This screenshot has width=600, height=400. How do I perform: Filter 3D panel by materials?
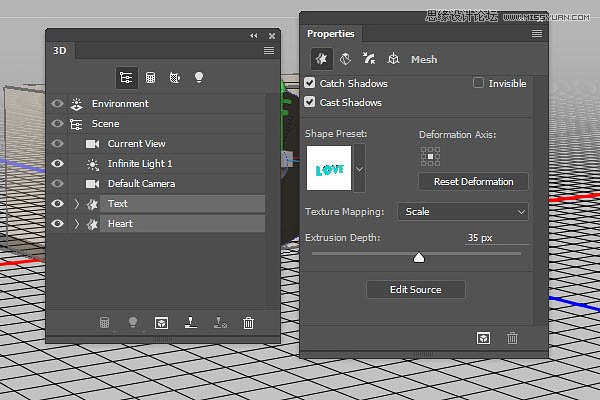click(x=174, y=78)
